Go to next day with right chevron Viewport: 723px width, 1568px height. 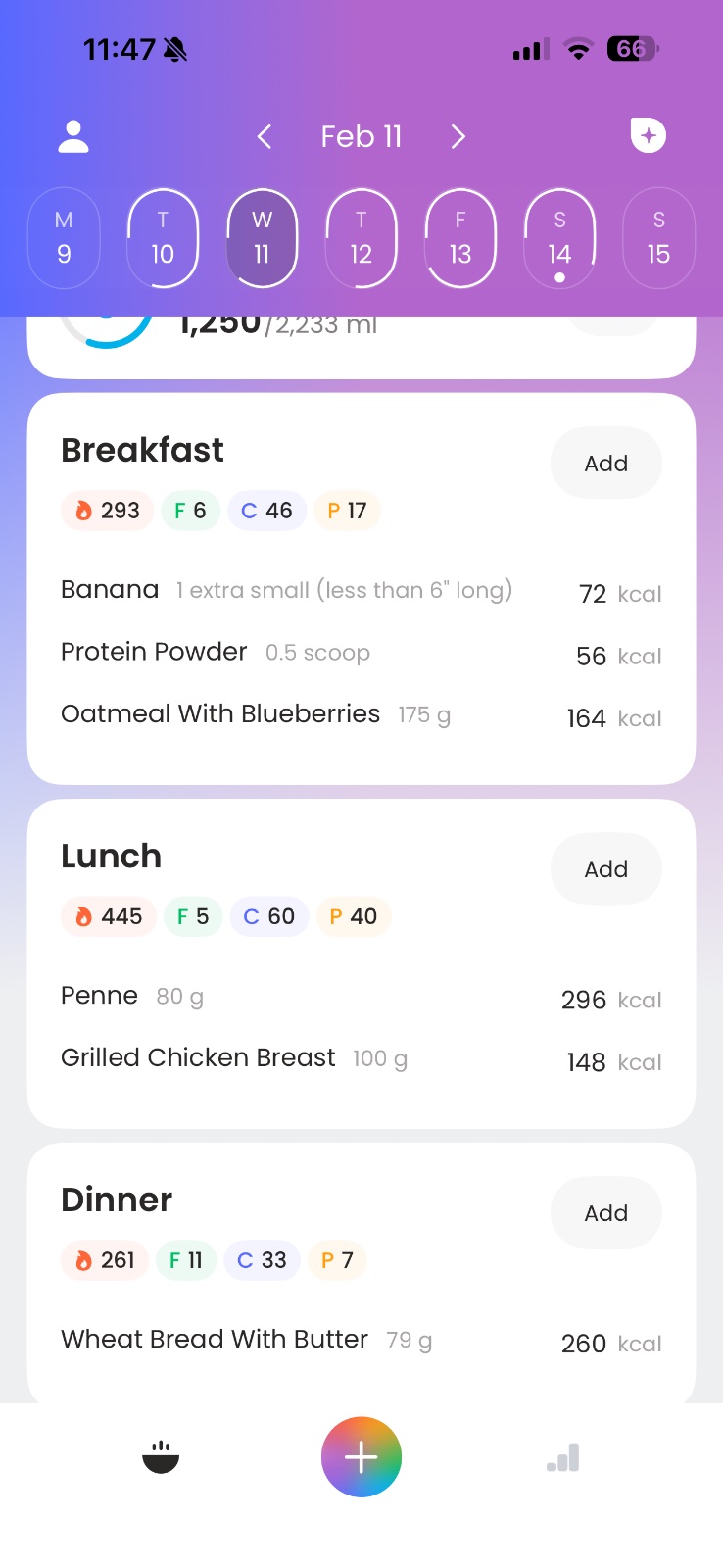458,136
